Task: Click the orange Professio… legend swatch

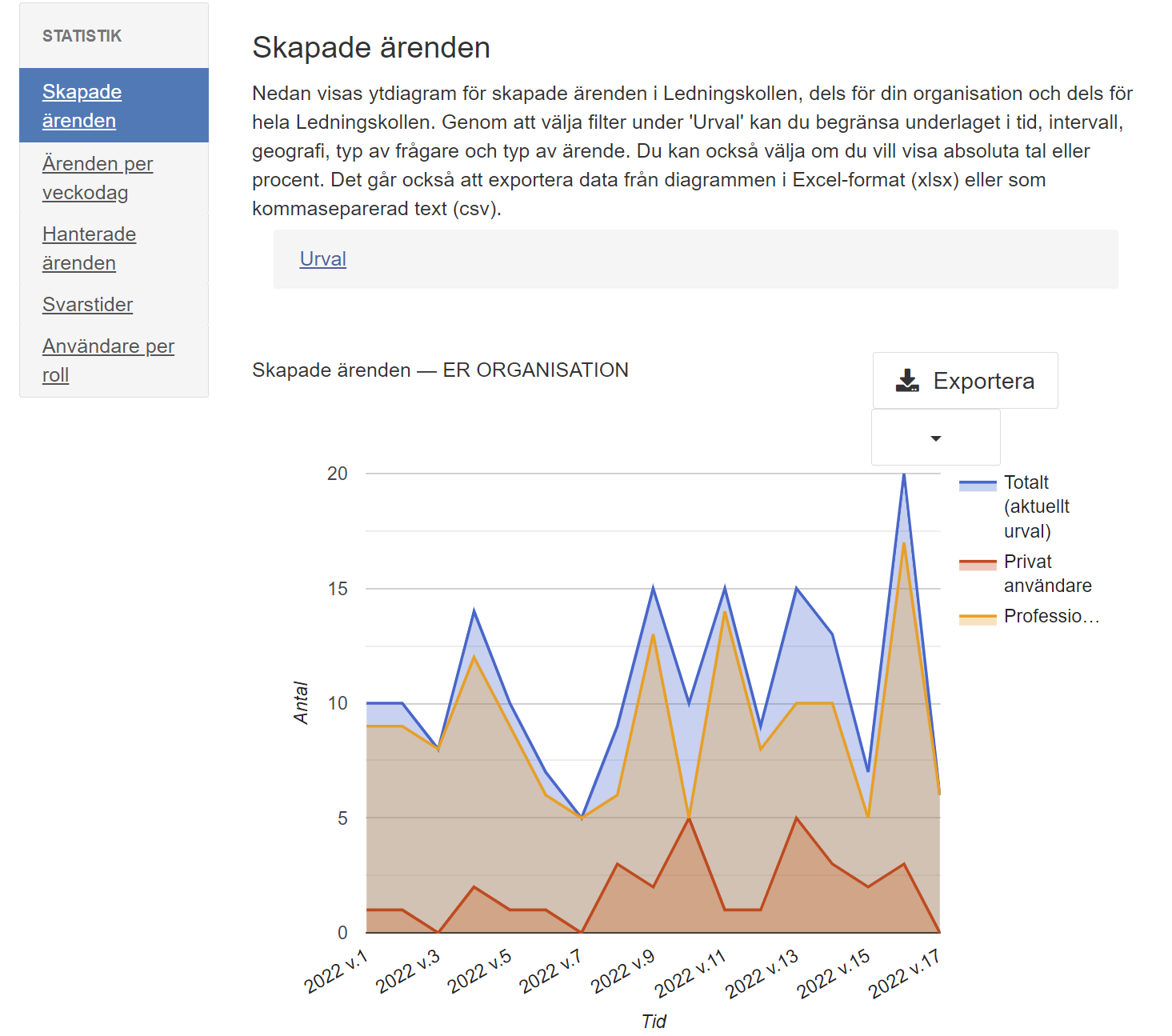Action: point(978,618)
